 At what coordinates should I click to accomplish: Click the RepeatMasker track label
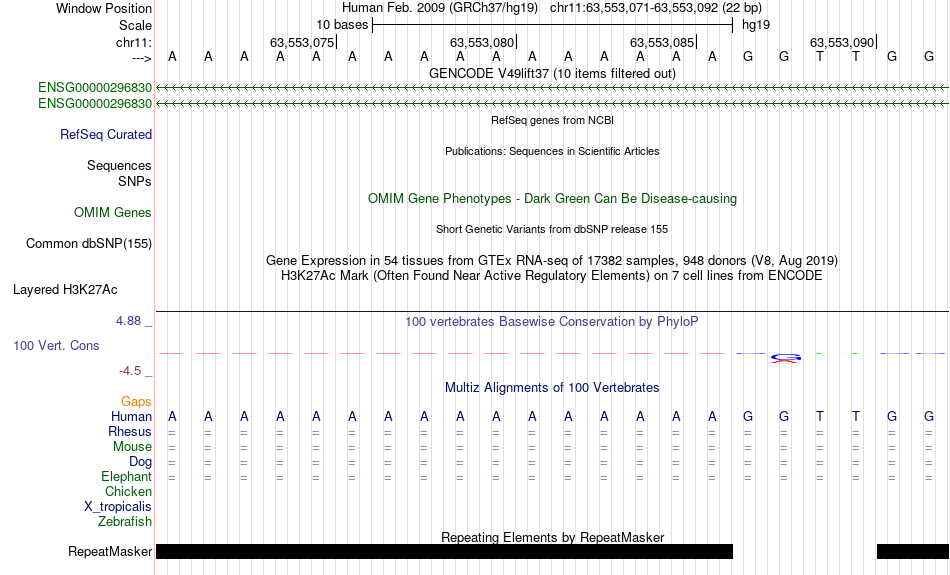pyautogui.click(x=110, y=551)
